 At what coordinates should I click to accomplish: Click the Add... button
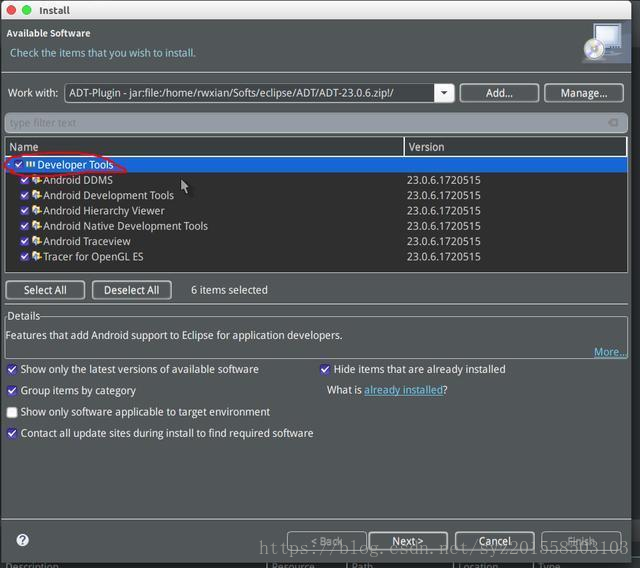point(499,93)
